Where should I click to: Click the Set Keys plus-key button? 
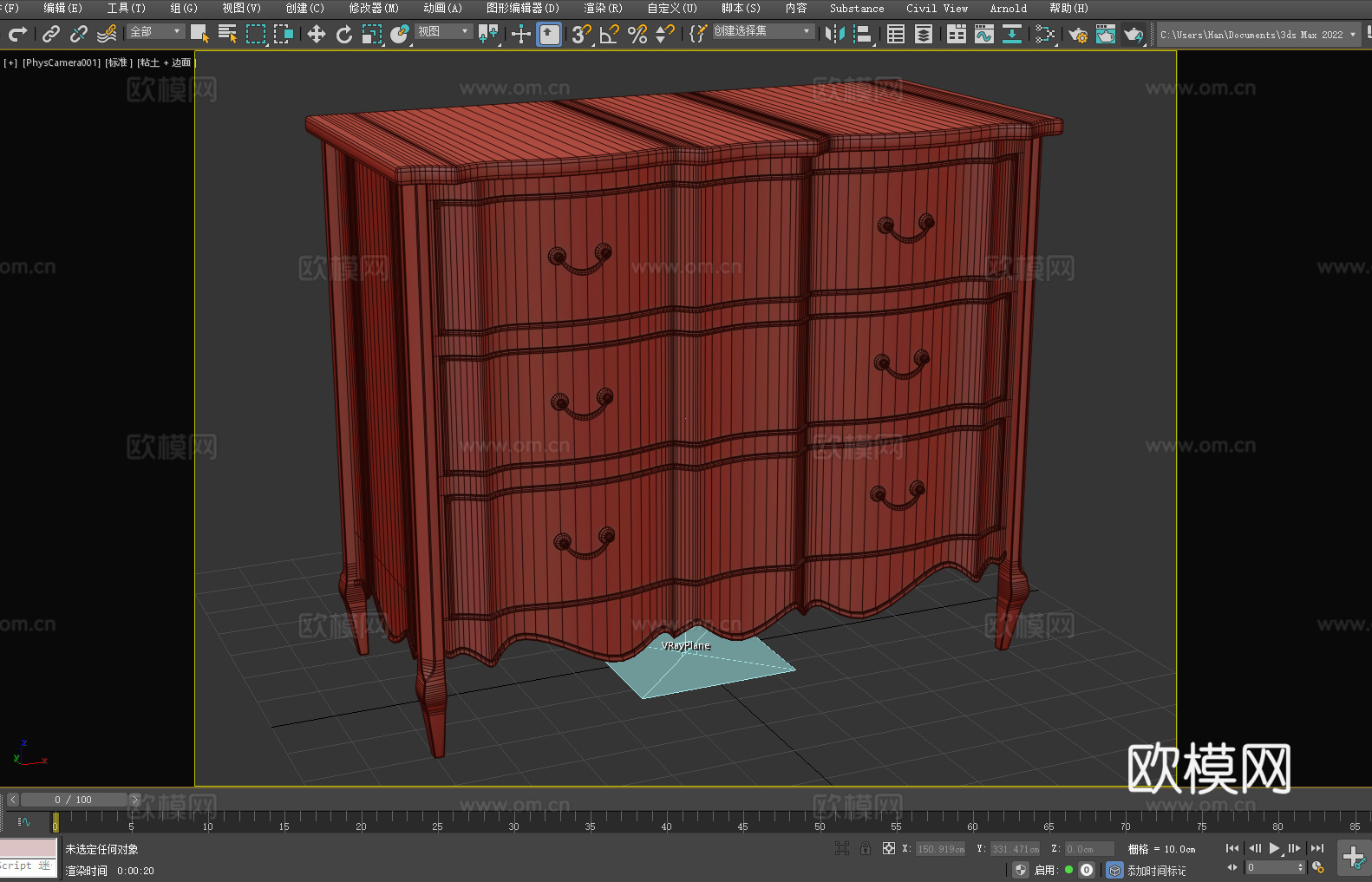[1353, 858]
